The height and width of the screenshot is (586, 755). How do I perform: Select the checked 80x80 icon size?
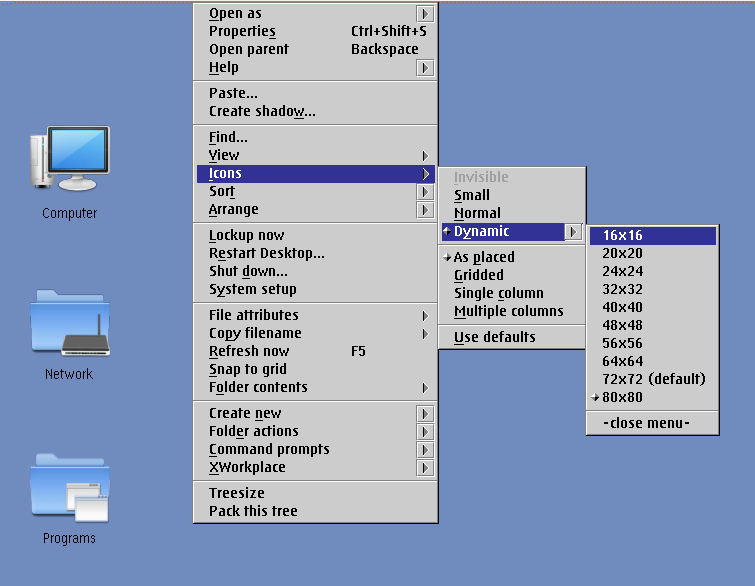pyautogui.click(x=652, y=397)
